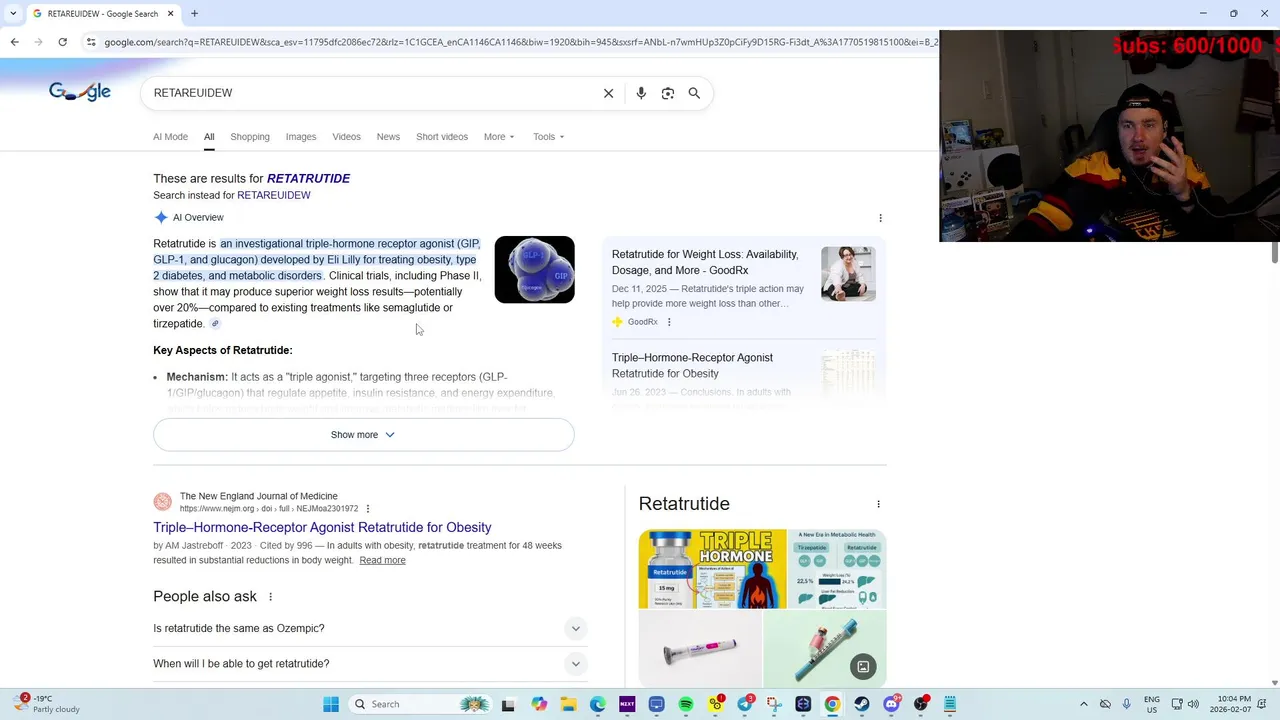Switch to Videos results tab
Viewport: 1280px width, 720px height.
click(346, 137)
